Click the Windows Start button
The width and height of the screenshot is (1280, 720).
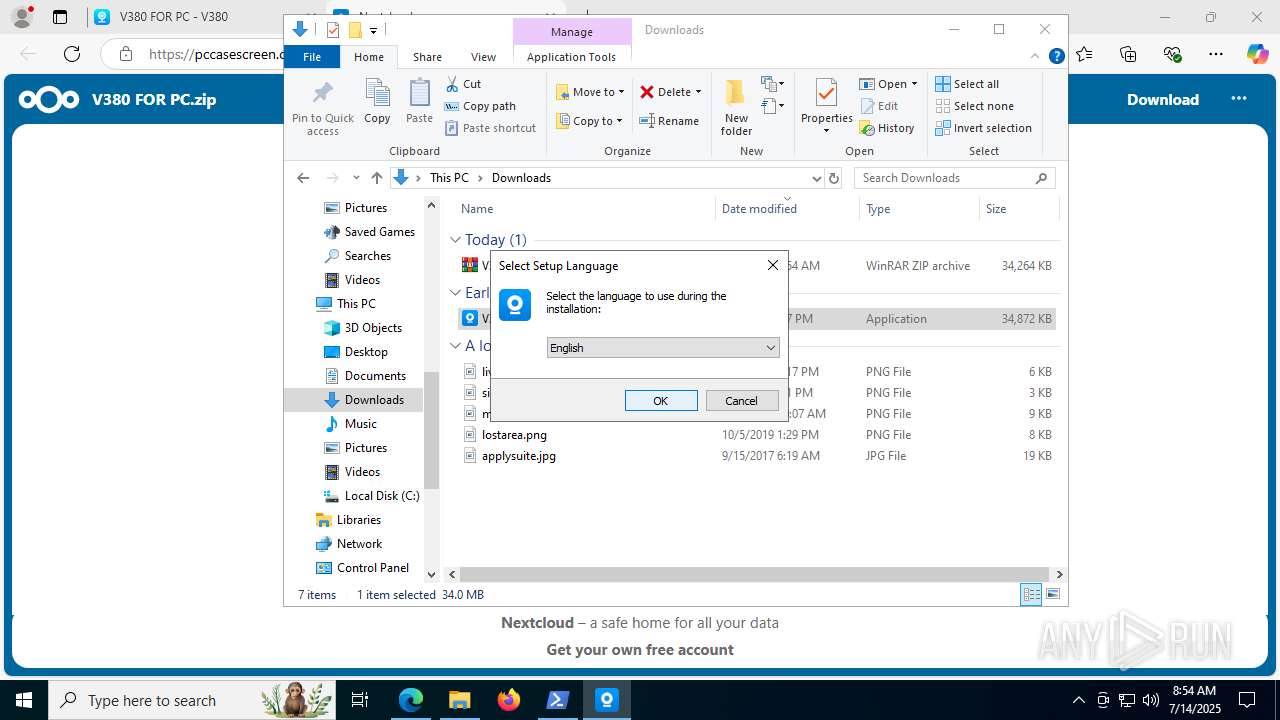point(24,700)
